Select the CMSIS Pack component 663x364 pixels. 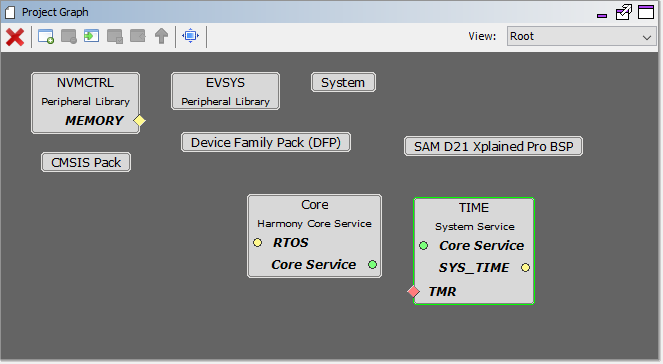pyautogui.click(x=86, y=162)
